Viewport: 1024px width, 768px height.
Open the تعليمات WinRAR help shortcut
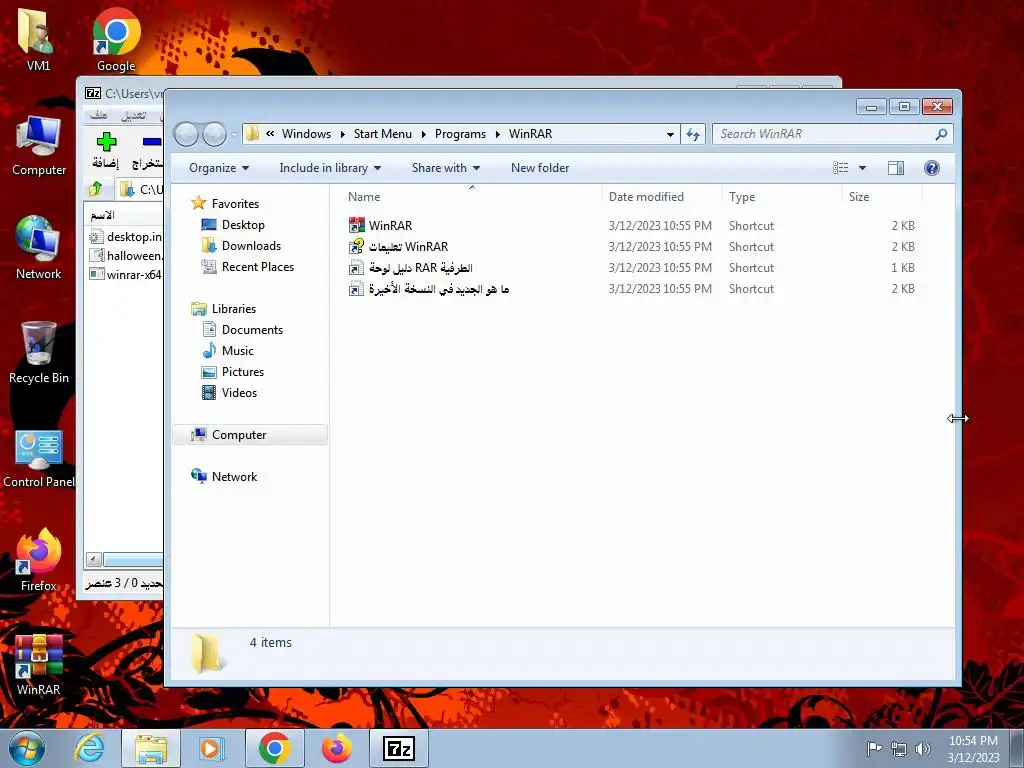(x=398, y=246)
